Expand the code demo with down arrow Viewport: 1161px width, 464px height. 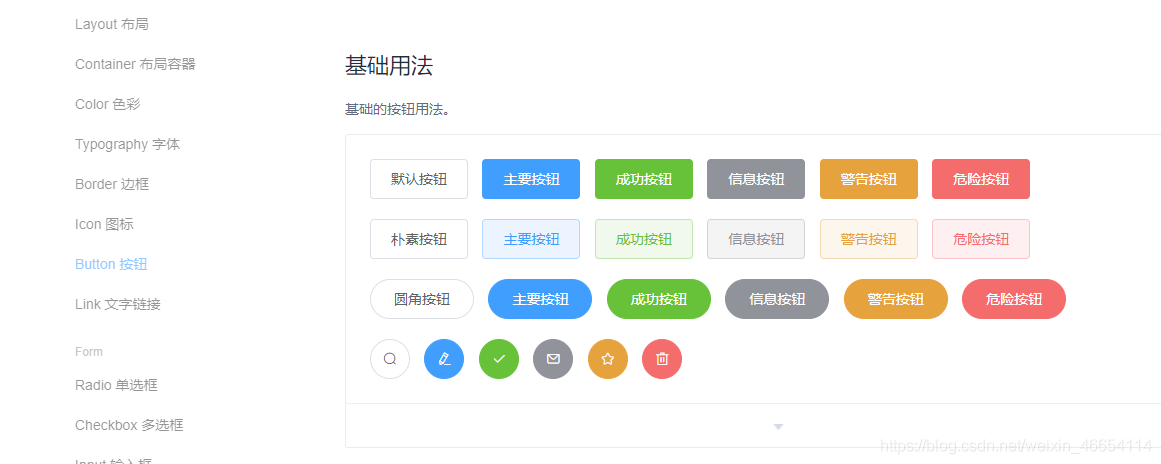pos(778,426)
